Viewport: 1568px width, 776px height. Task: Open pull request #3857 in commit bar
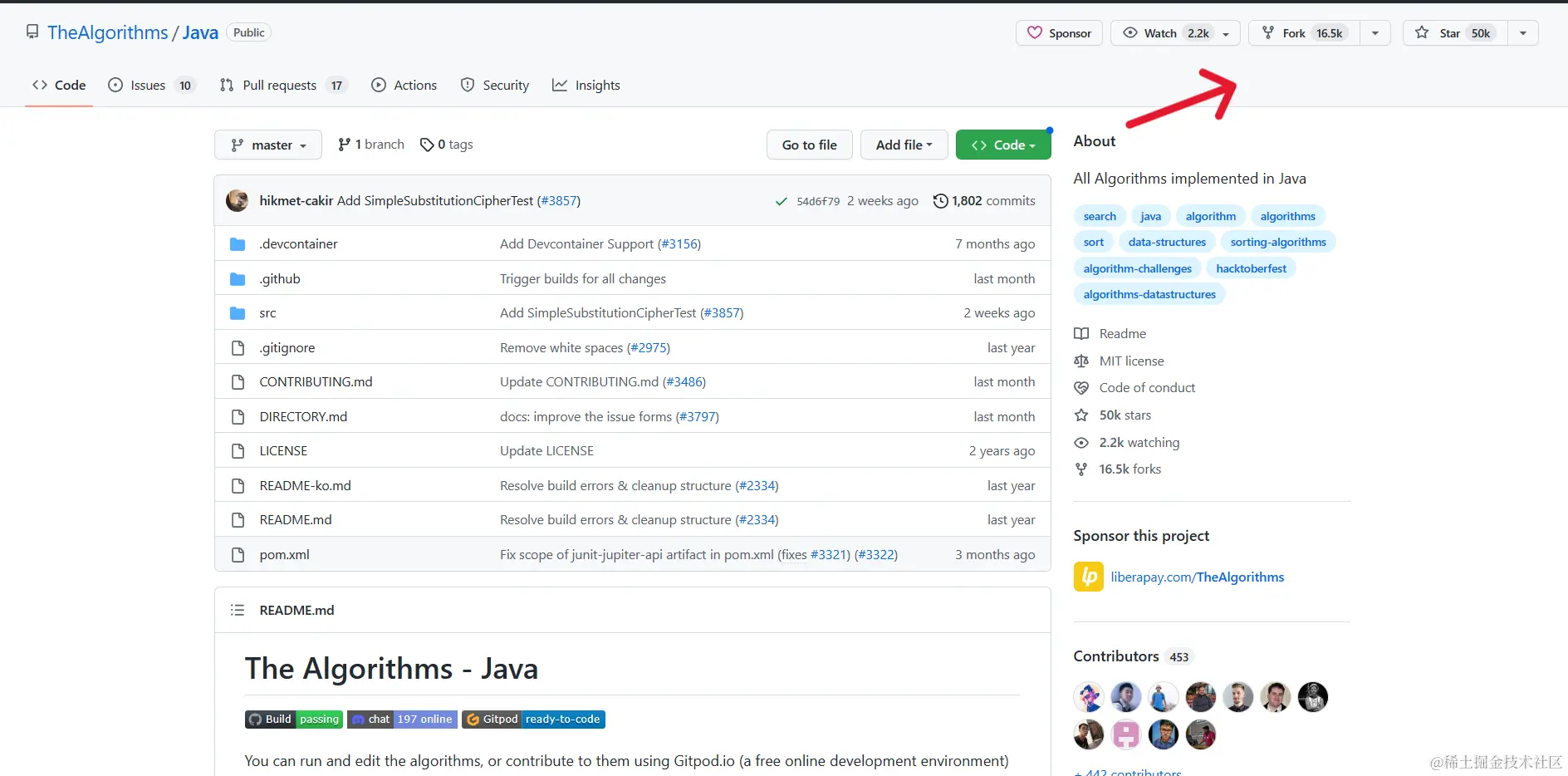coord(559,201)
